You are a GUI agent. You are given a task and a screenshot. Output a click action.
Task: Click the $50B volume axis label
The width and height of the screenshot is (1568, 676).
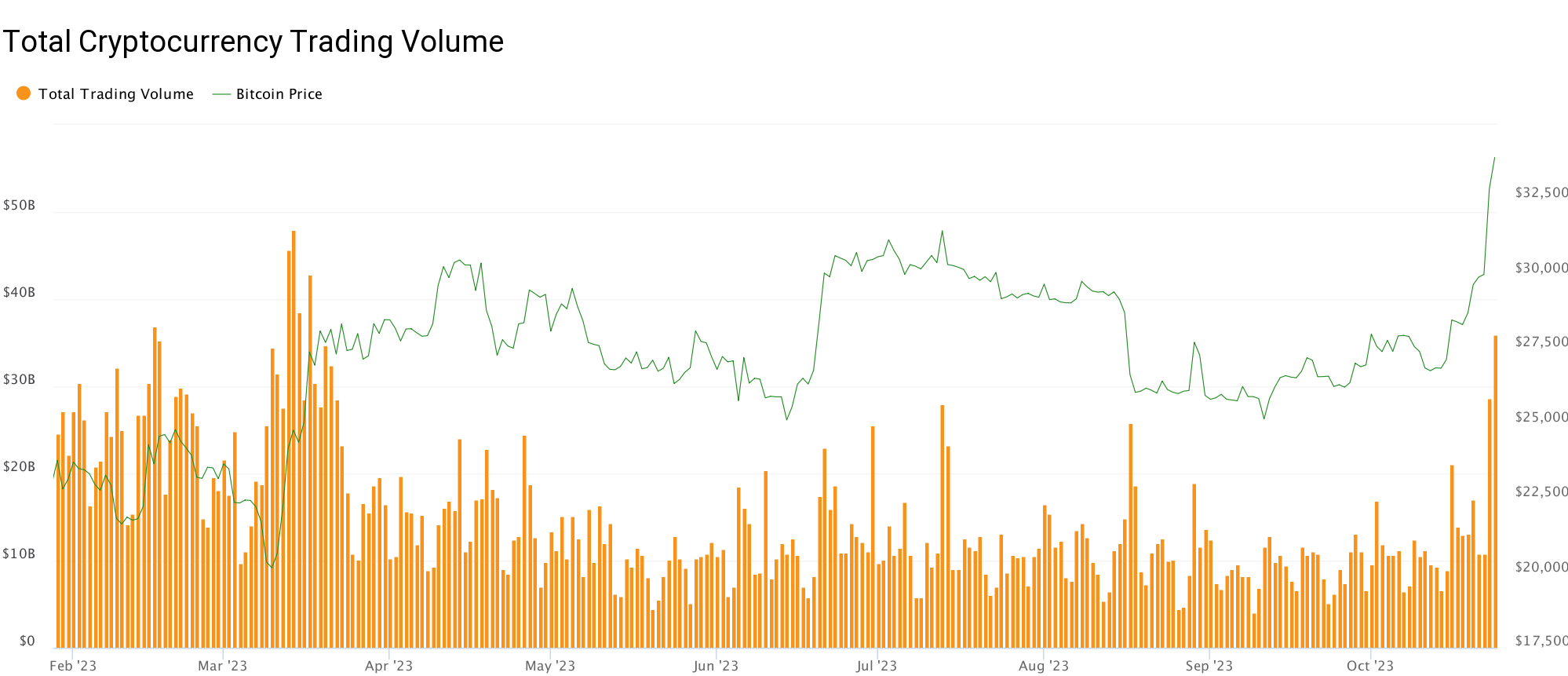click(x=20, y=206)
